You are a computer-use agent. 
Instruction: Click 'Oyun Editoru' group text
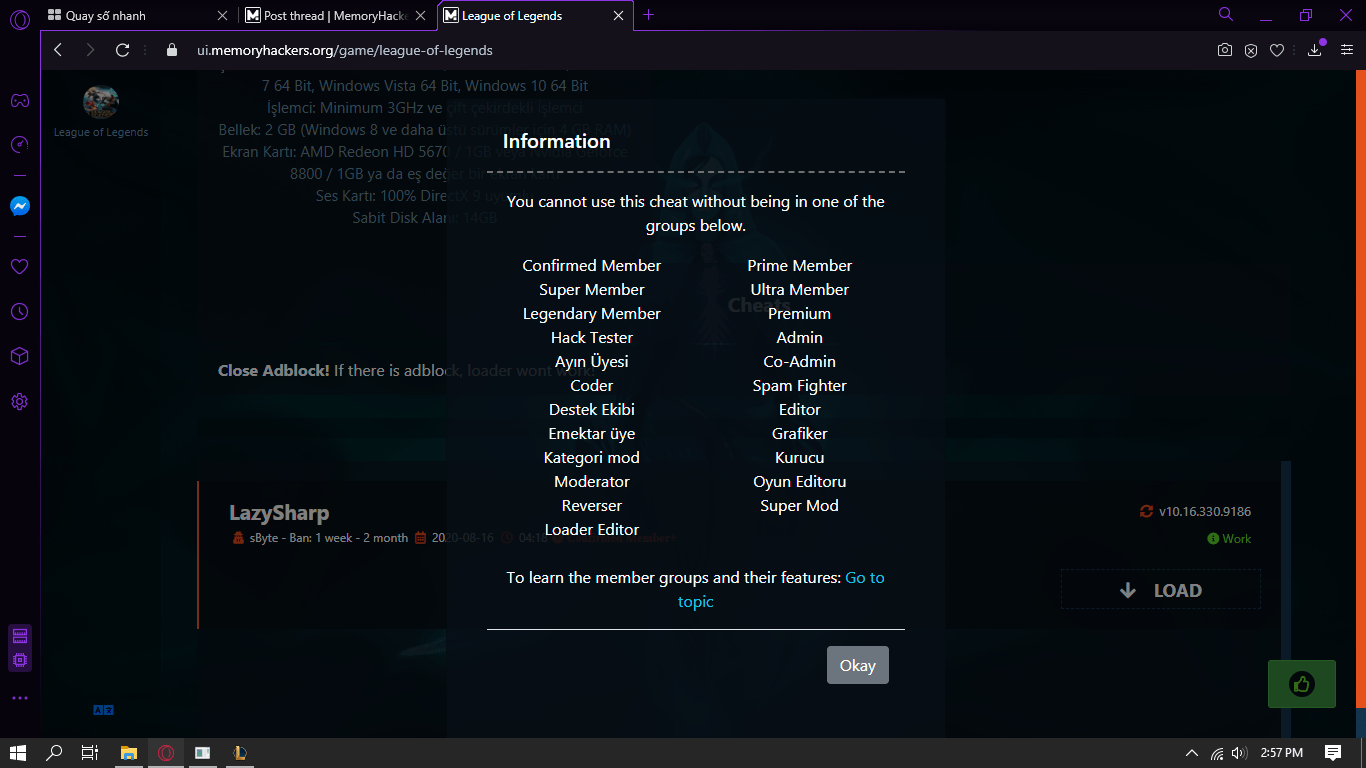tap(800, 482)
